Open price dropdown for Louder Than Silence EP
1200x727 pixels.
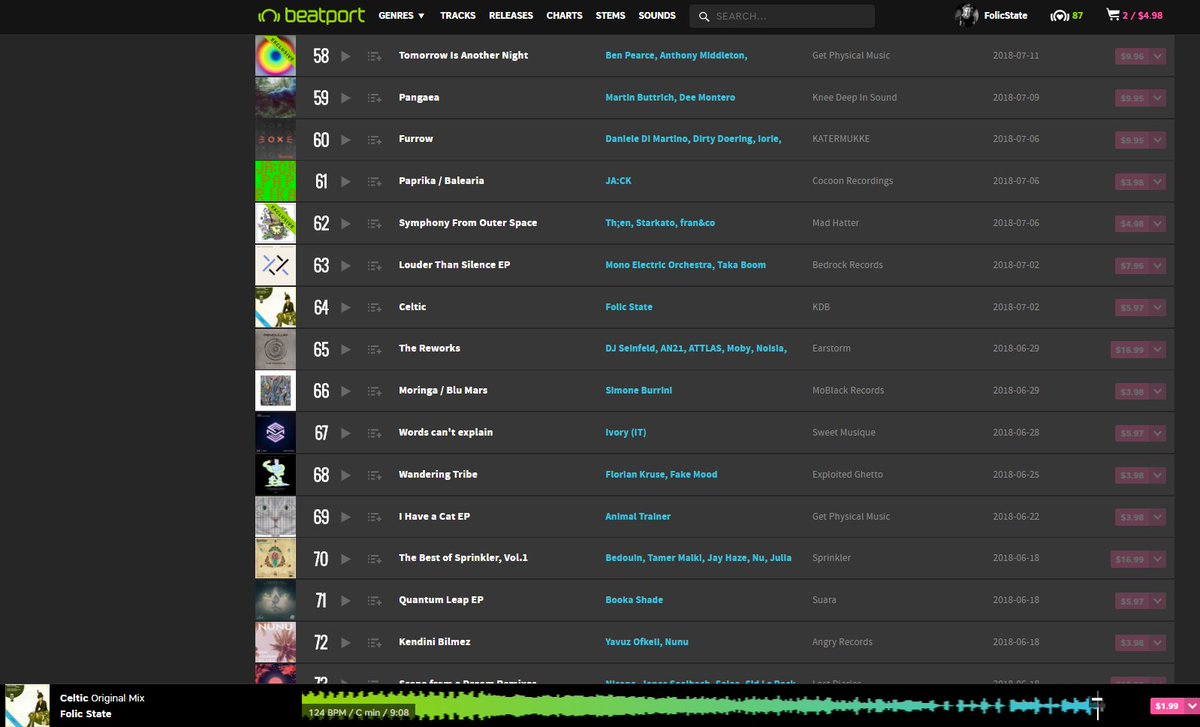point(1158,266)
